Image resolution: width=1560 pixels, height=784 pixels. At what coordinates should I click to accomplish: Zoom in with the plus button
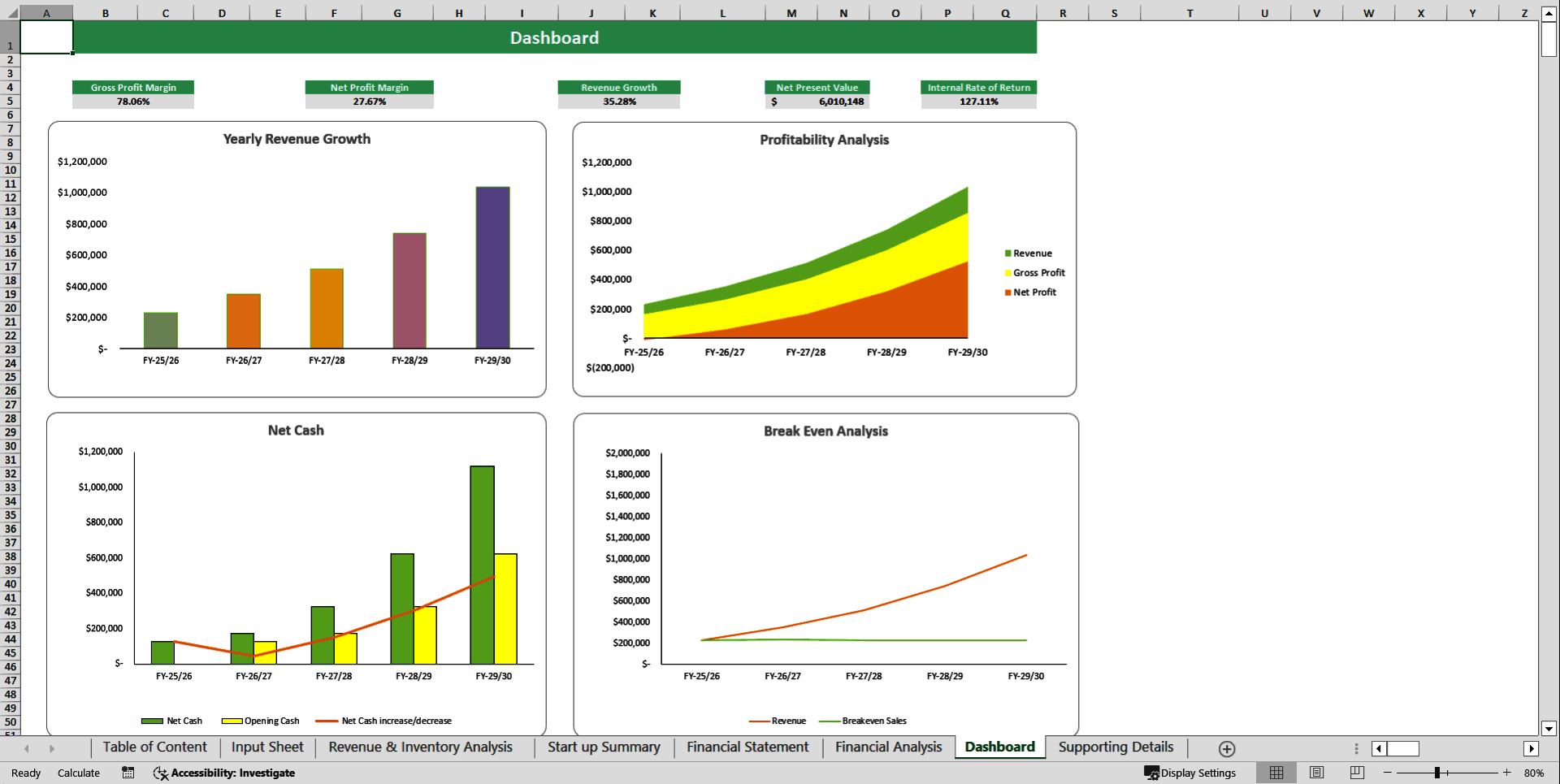[x=1507, y=773]
